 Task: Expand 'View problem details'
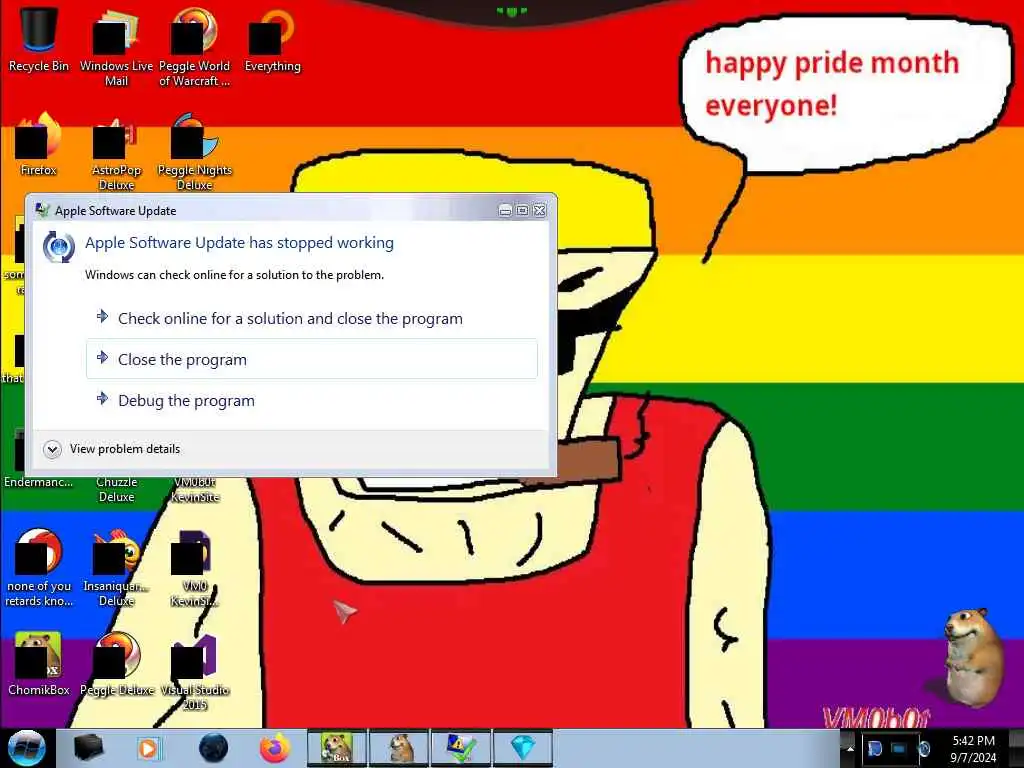(112, 449)
